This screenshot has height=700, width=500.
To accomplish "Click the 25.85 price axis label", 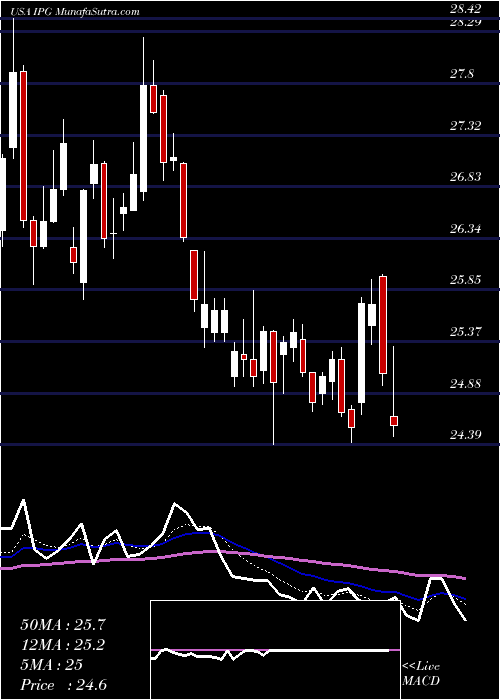I will [x=466, y=280].
